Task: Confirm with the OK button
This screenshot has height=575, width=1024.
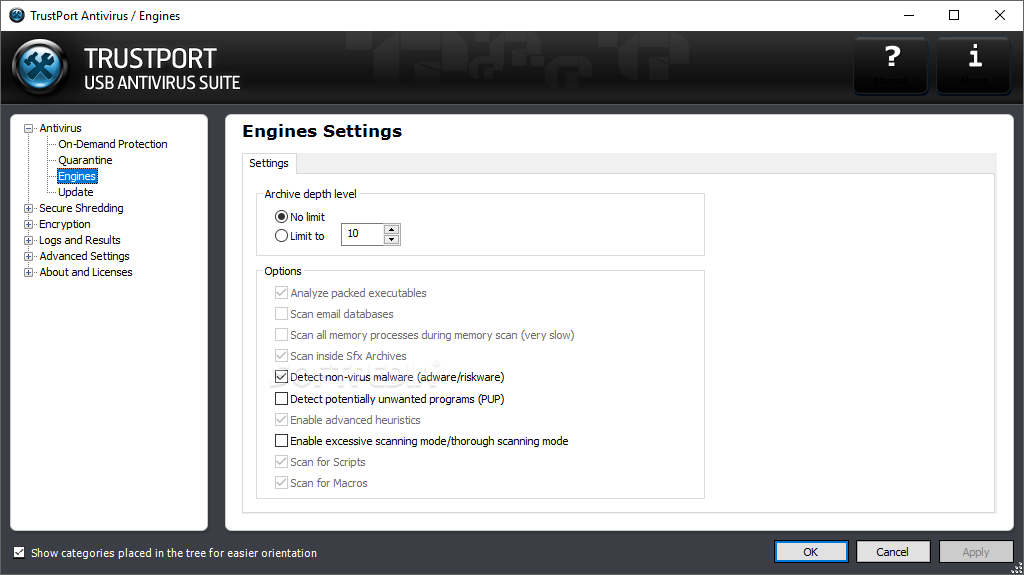Action: pyautogui.click(x=810, y=552)
